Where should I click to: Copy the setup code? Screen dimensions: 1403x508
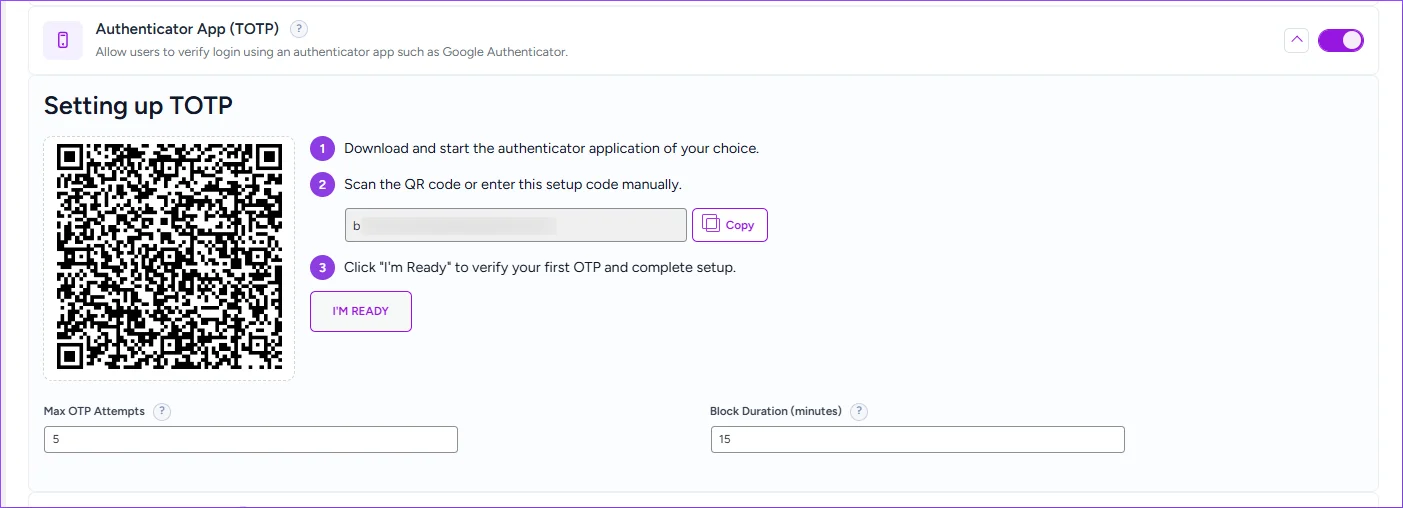point(730,225)
